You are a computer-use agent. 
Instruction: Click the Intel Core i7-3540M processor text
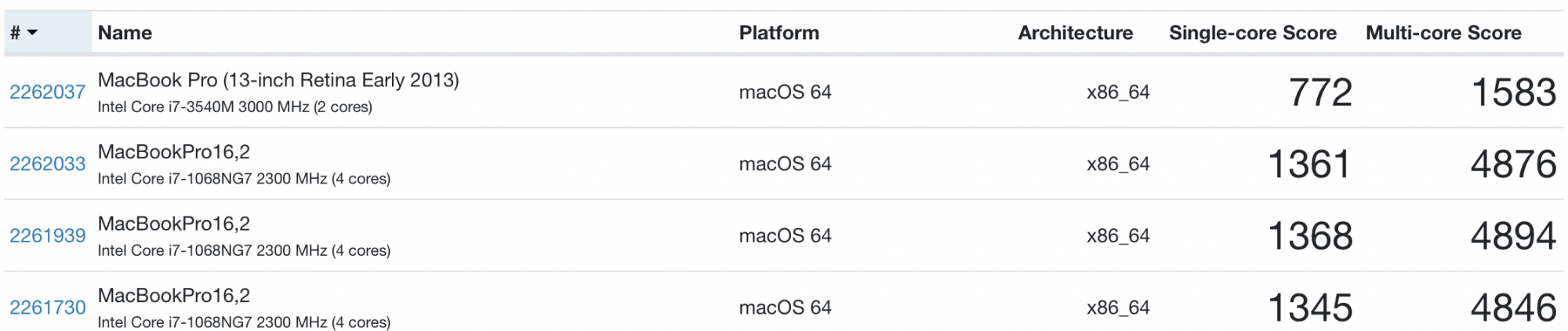coord(234,107)
